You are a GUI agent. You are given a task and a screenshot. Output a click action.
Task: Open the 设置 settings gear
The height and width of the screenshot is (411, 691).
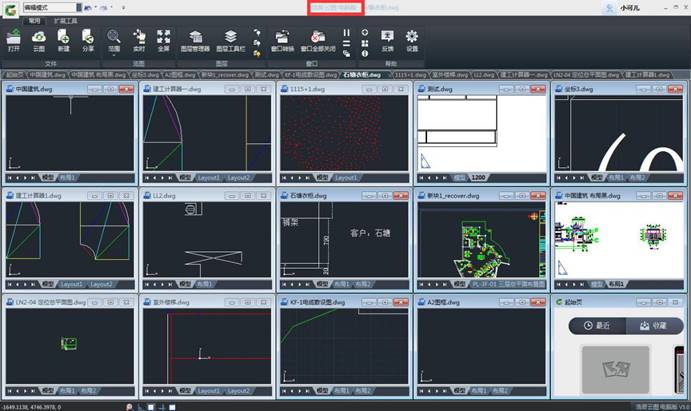pos(412,38)
